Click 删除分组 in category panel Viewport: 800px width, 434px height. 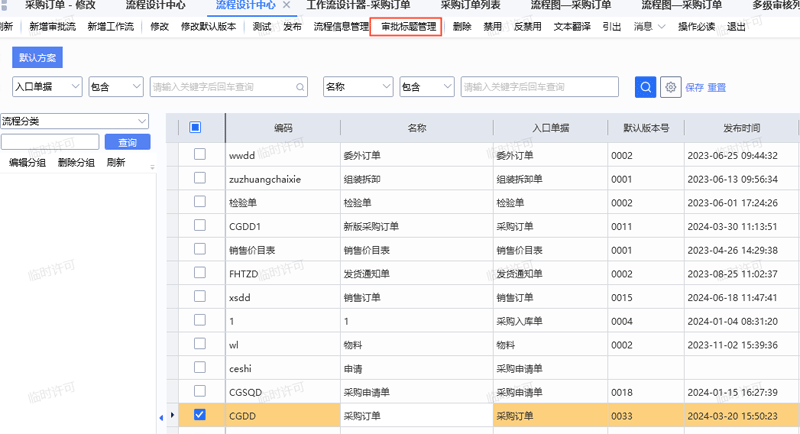click(x=76, y=163)
